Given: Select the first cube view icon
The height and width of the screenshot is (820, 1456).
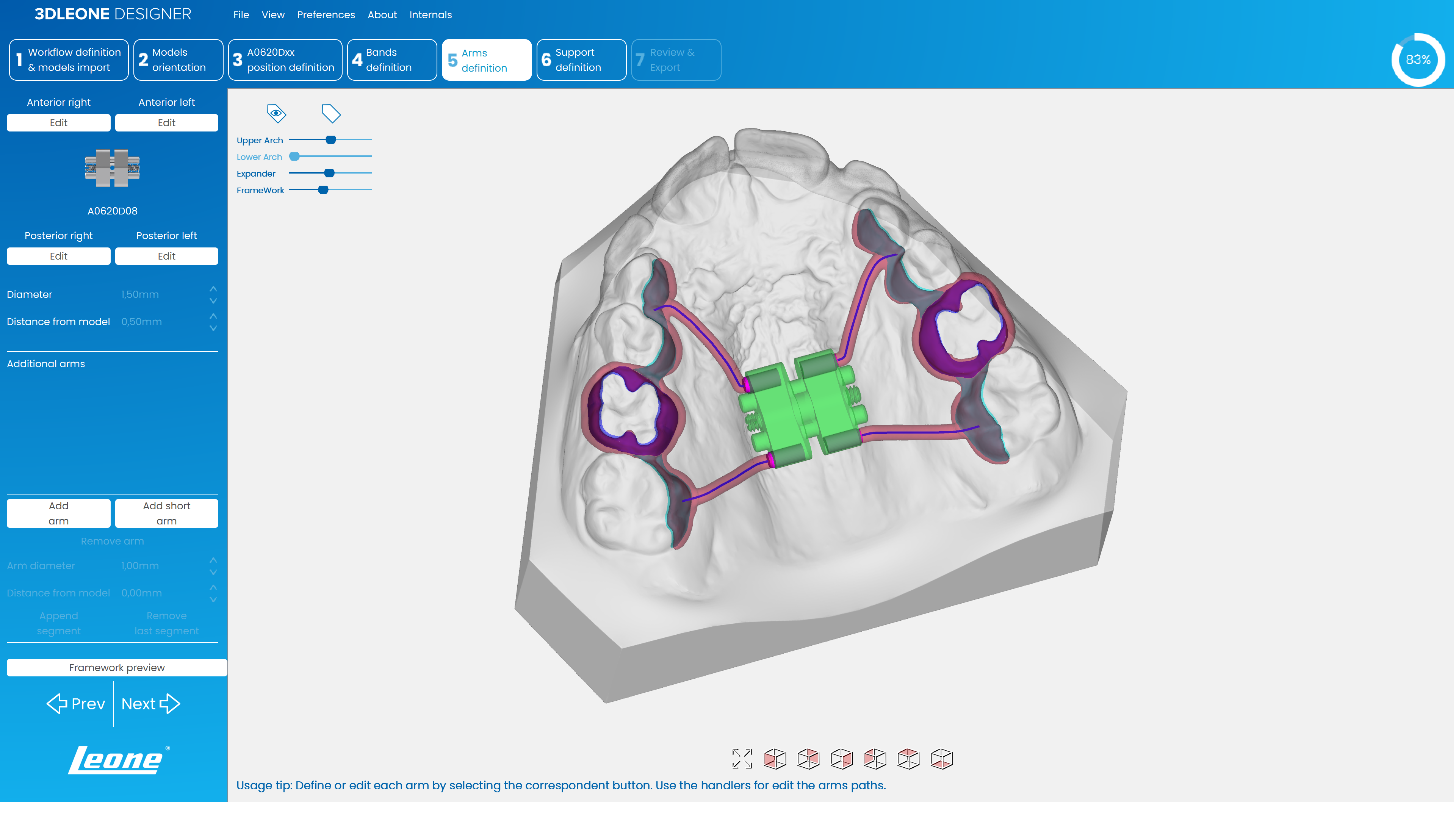Looking at the screenshot, I should point(775,758).
